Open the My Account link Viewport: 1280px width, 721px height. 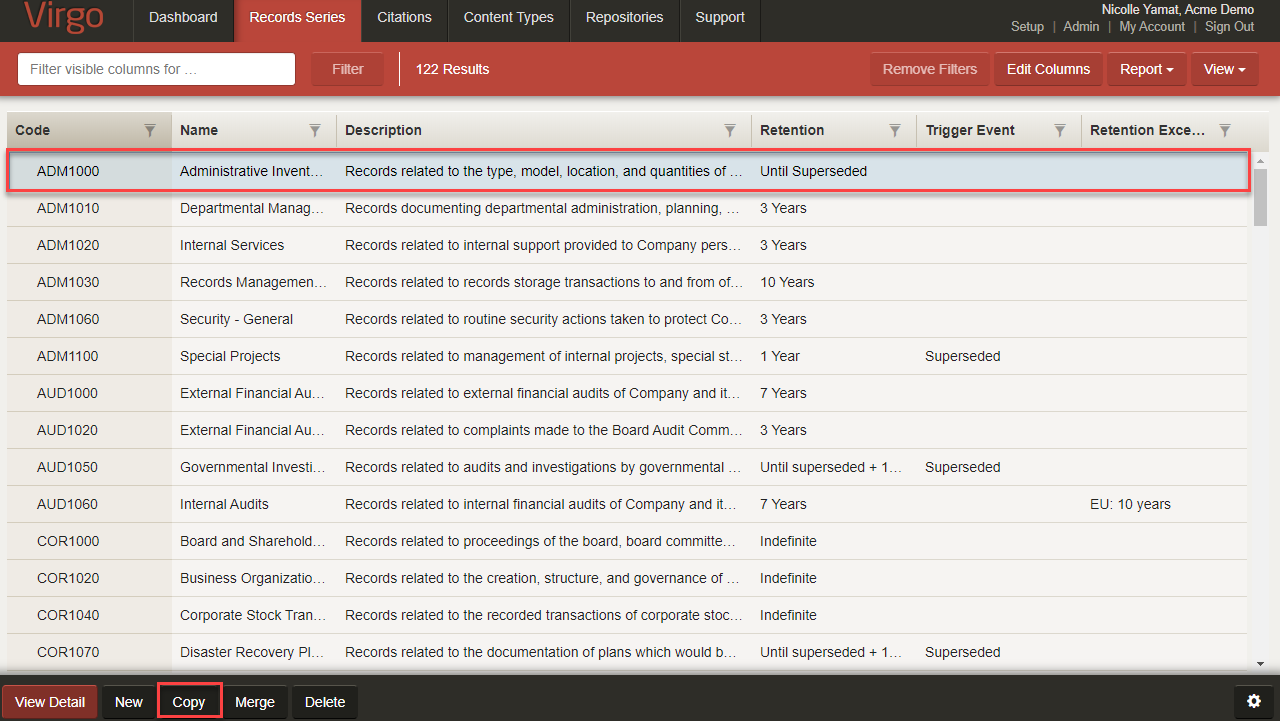pyautogui.click(x=1152, y=27)
